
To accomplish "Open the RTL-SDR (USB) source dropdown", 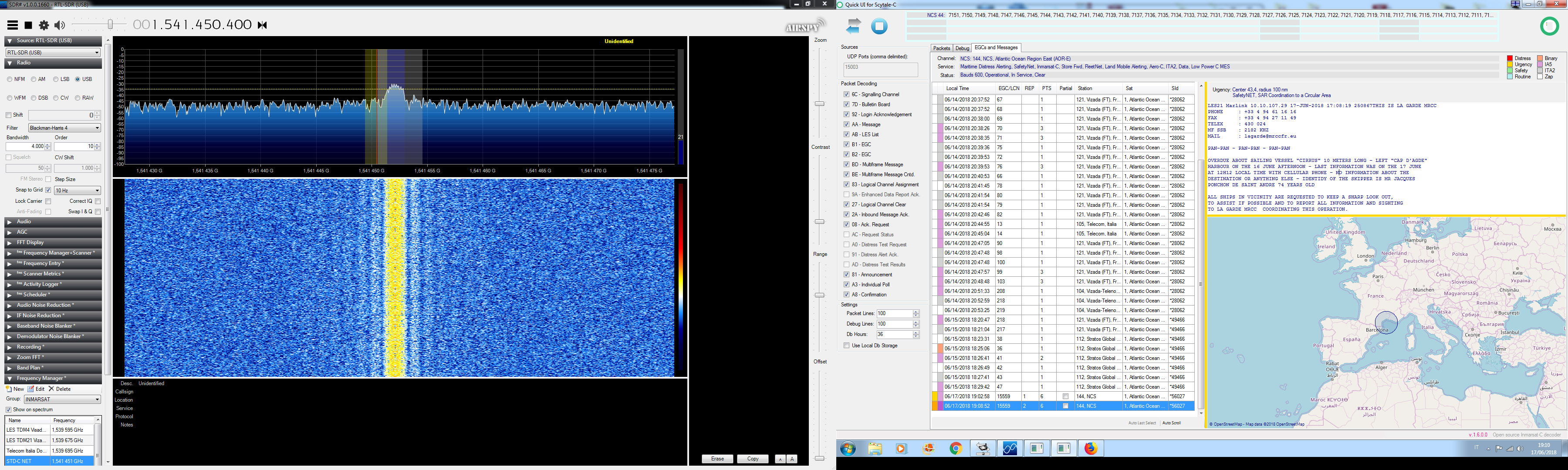I will (x=53, y=53).
